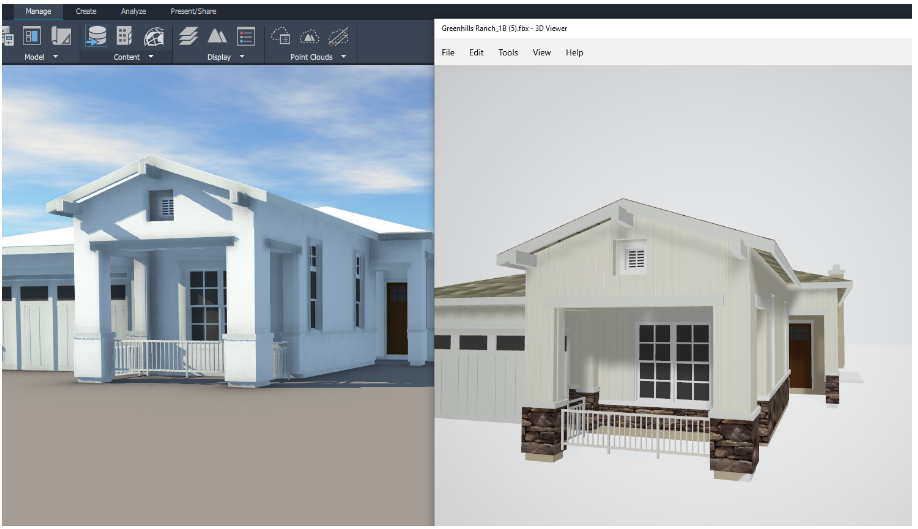The width and height of the screenshot is (918, 529).
Task: Open Data Sources database icon
Action: point(95,36)
